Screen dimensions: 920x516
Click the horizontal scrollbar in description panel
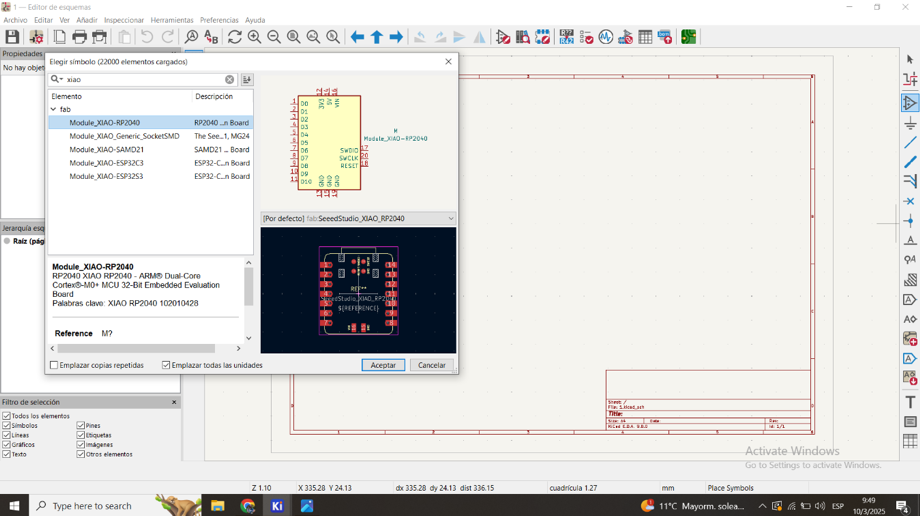136,348
